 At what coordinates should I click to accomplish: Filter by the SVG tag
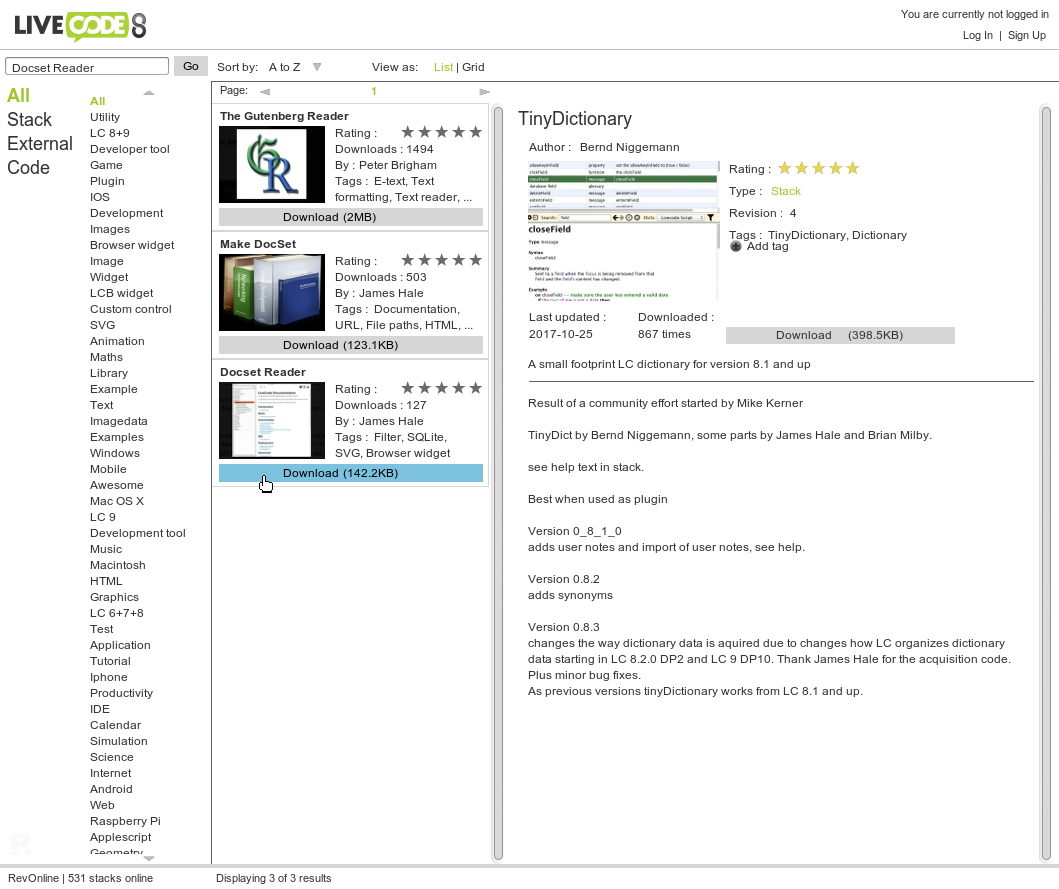(x=102, y=325)
